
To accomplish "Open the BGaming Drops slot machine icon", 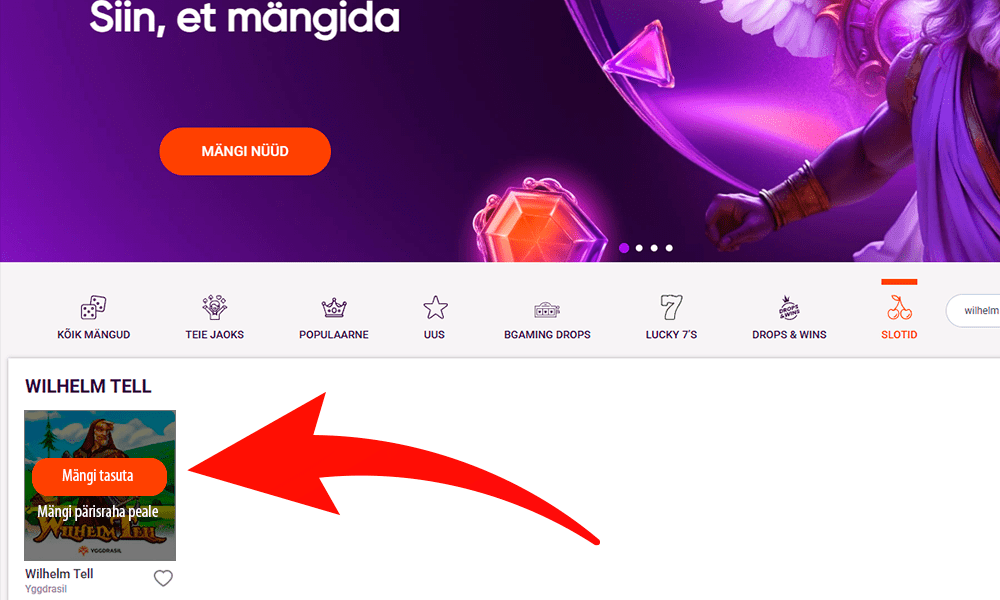I will pyautogui.click(x=547, y=310).
